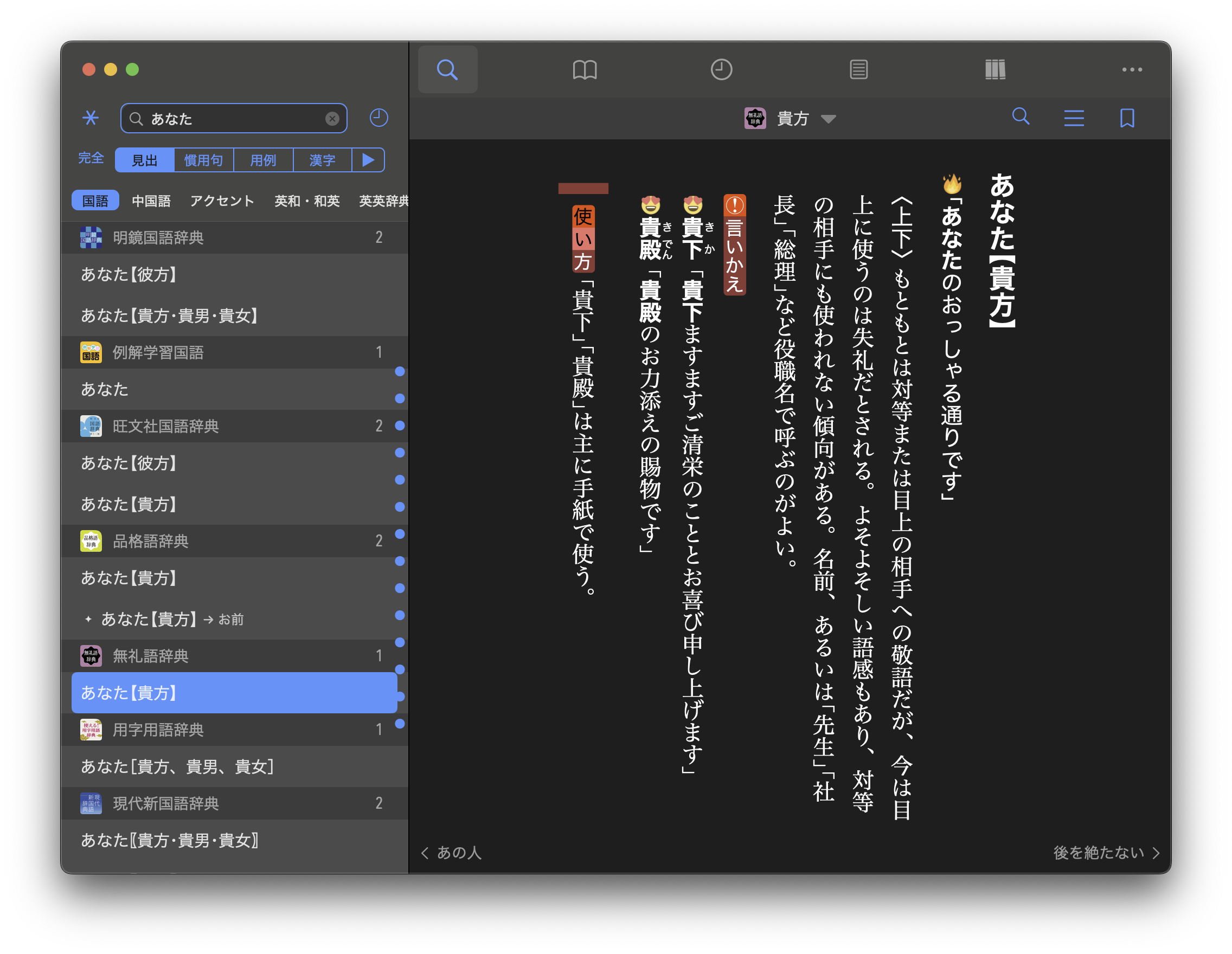
Task: Bookmark the current 貴方 entry
Action: (x=1126, y=118)
